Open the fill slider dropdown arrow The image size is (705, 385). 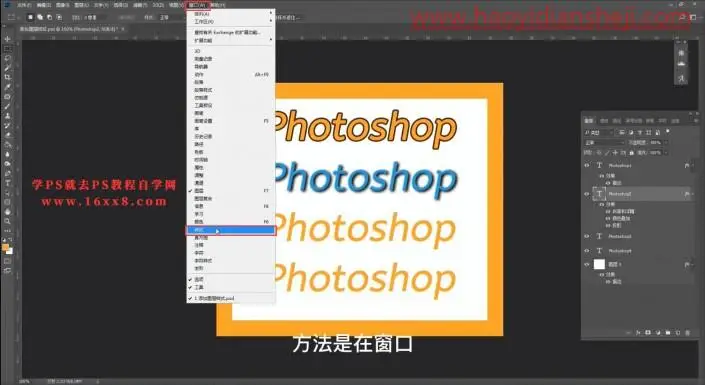(666, 153)
